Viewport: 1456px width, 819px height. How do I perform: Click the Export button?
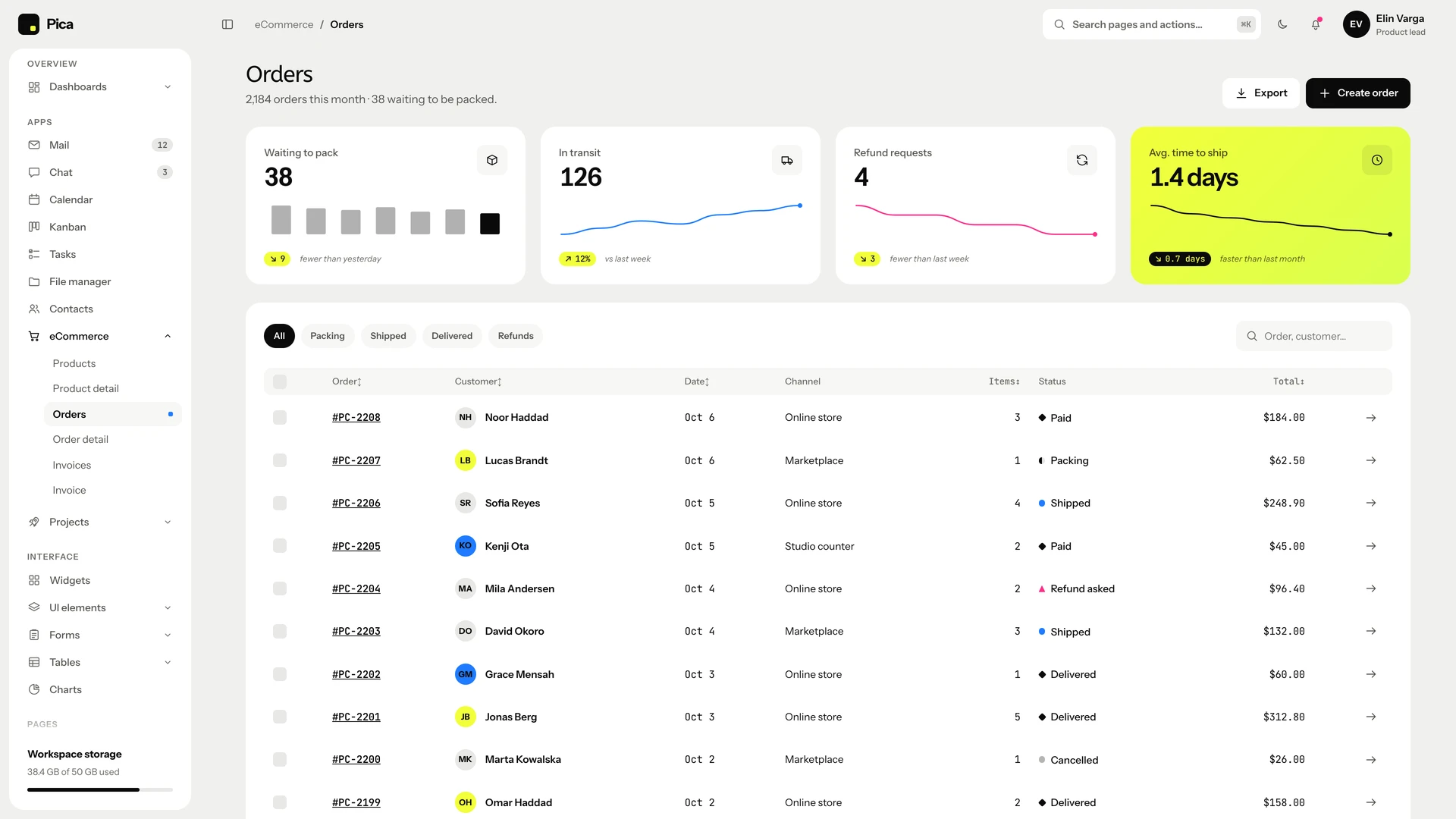tap(1261, 93)
